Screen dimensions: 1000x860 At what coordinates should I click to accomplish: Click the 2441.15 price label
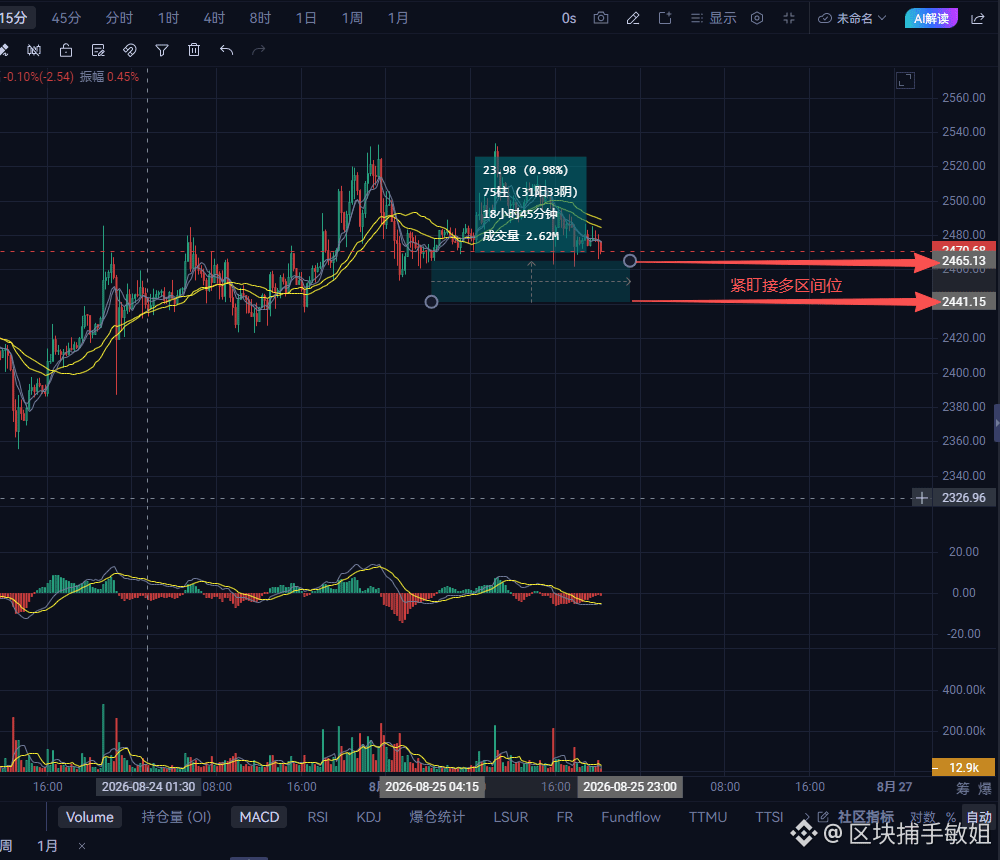click(x=963, y=301)
